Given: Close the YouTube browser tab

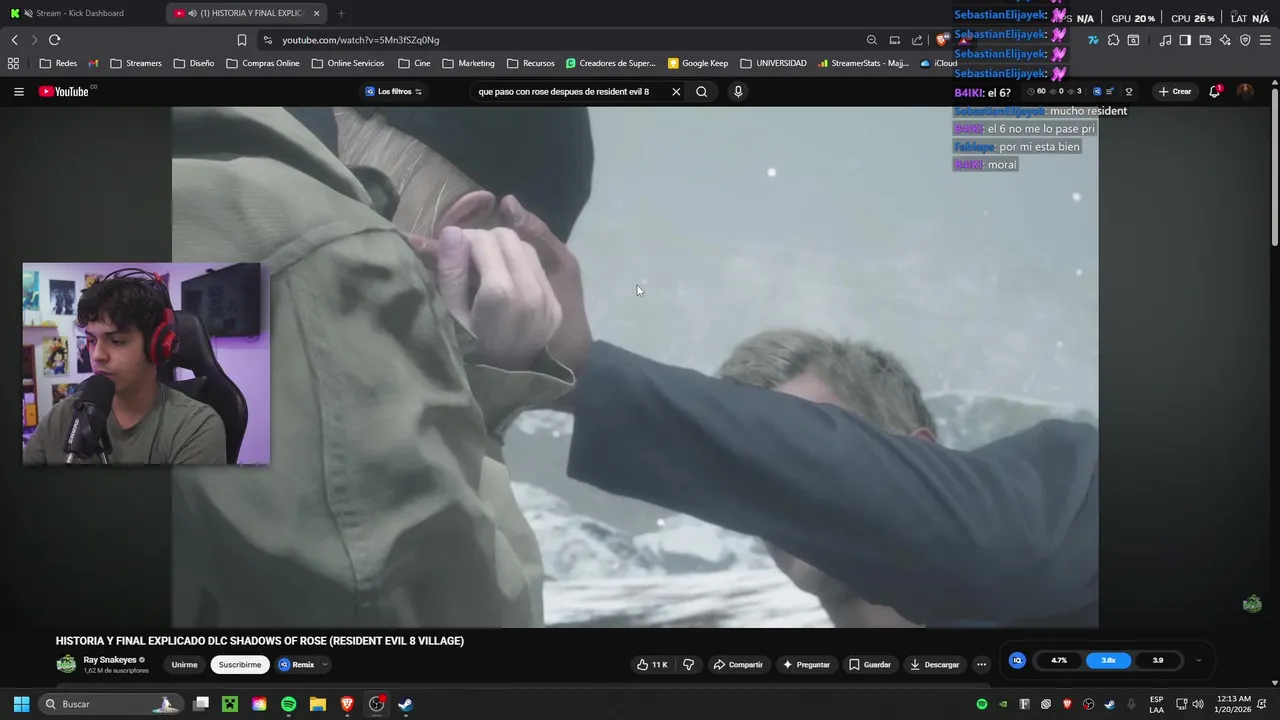Looking at the screenshot, I should [317, 13].
